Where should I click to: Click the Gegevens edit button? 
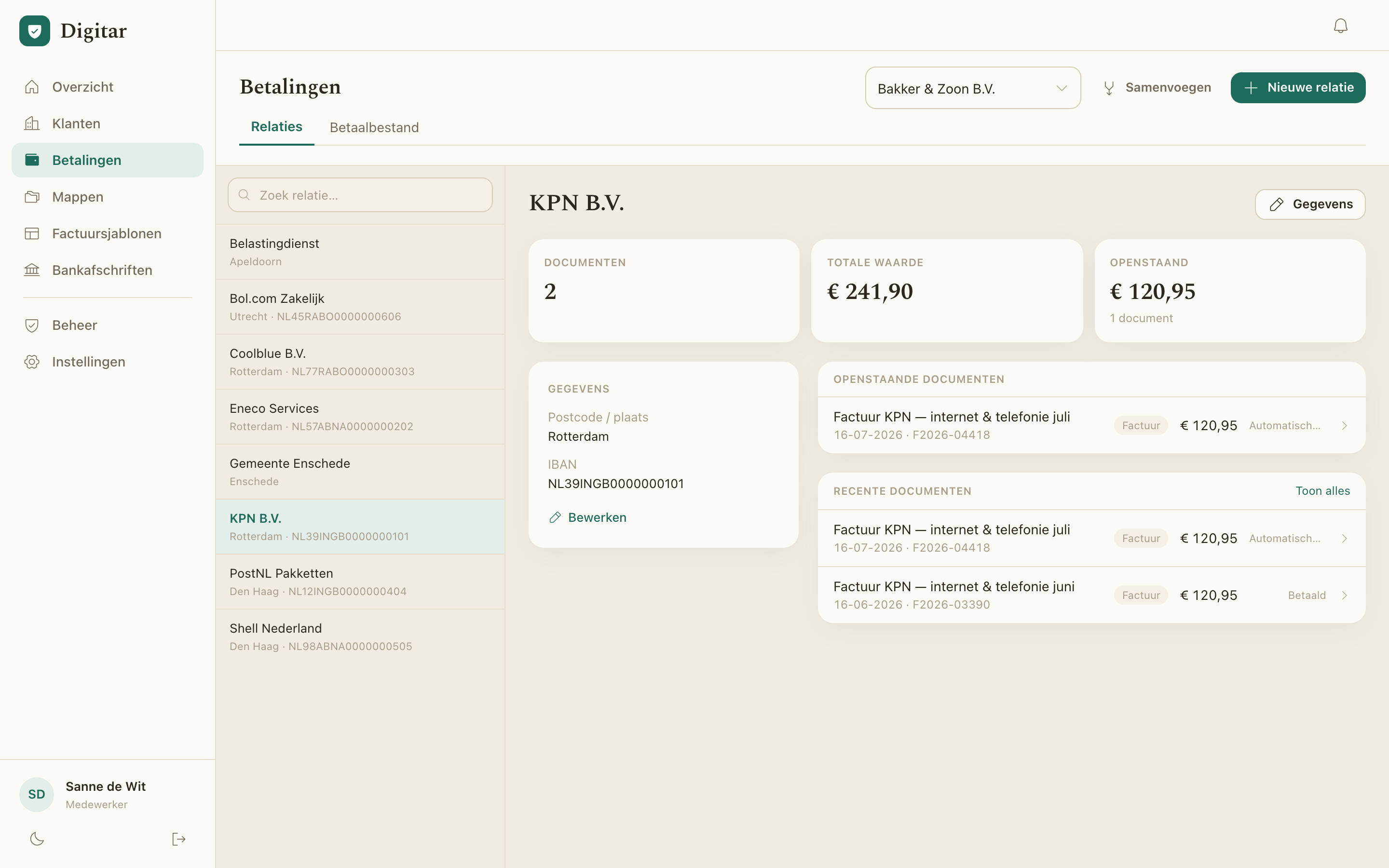(x=1310, y=204)
